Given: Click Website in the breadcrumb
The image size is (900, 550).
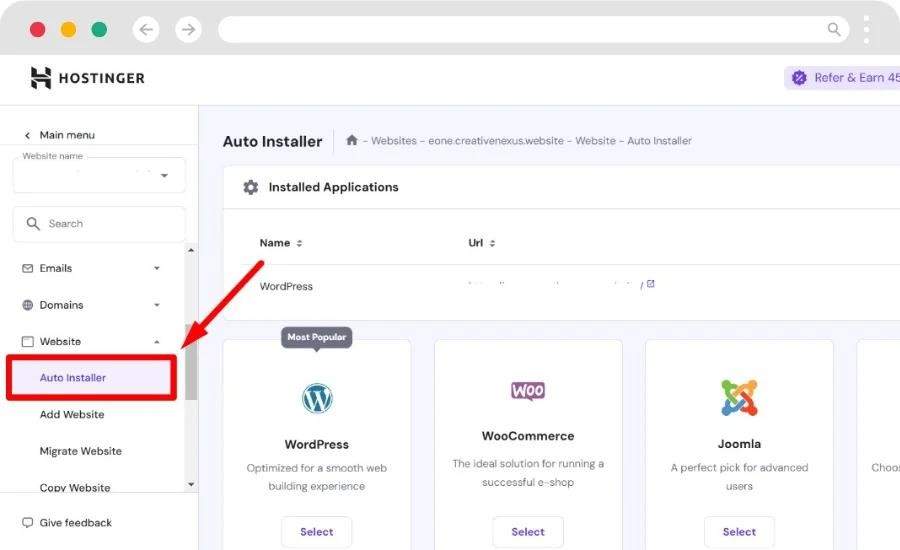Looking at the screenshot, I should click(595, 141).
